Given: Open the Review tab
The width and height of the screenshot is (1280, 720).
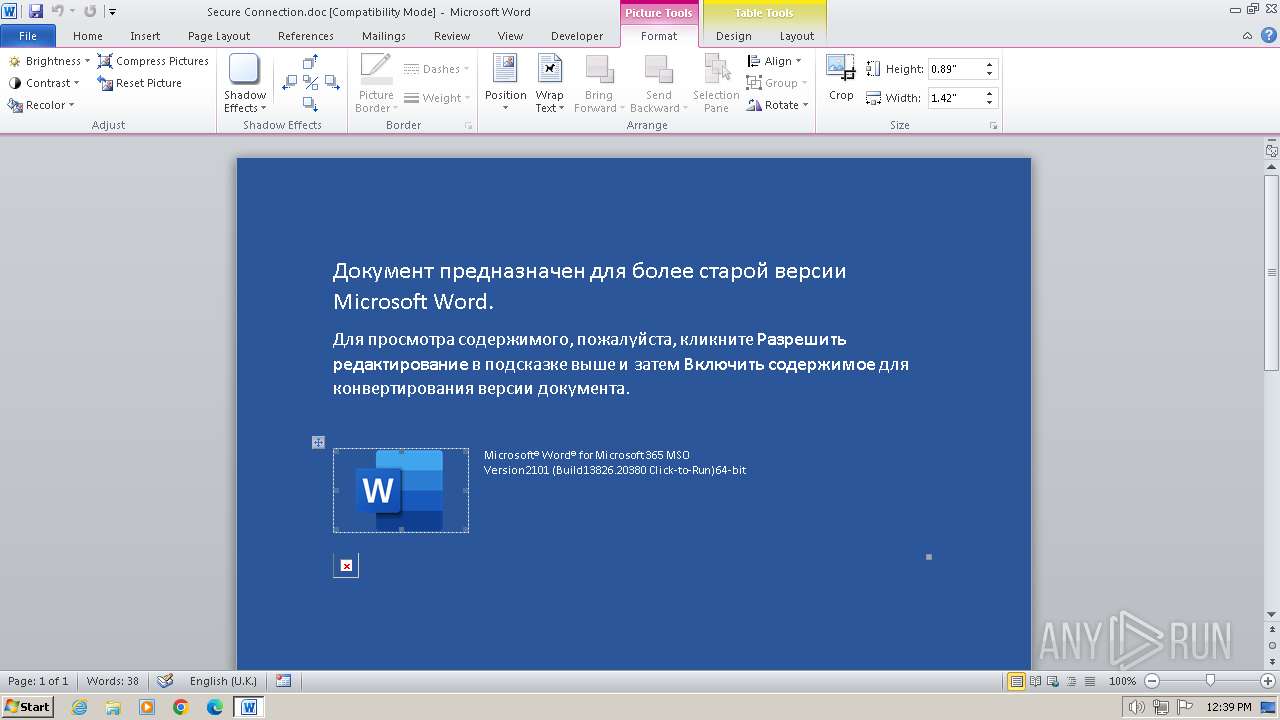Looking at the screenshot, I should [x=452, y=36].
